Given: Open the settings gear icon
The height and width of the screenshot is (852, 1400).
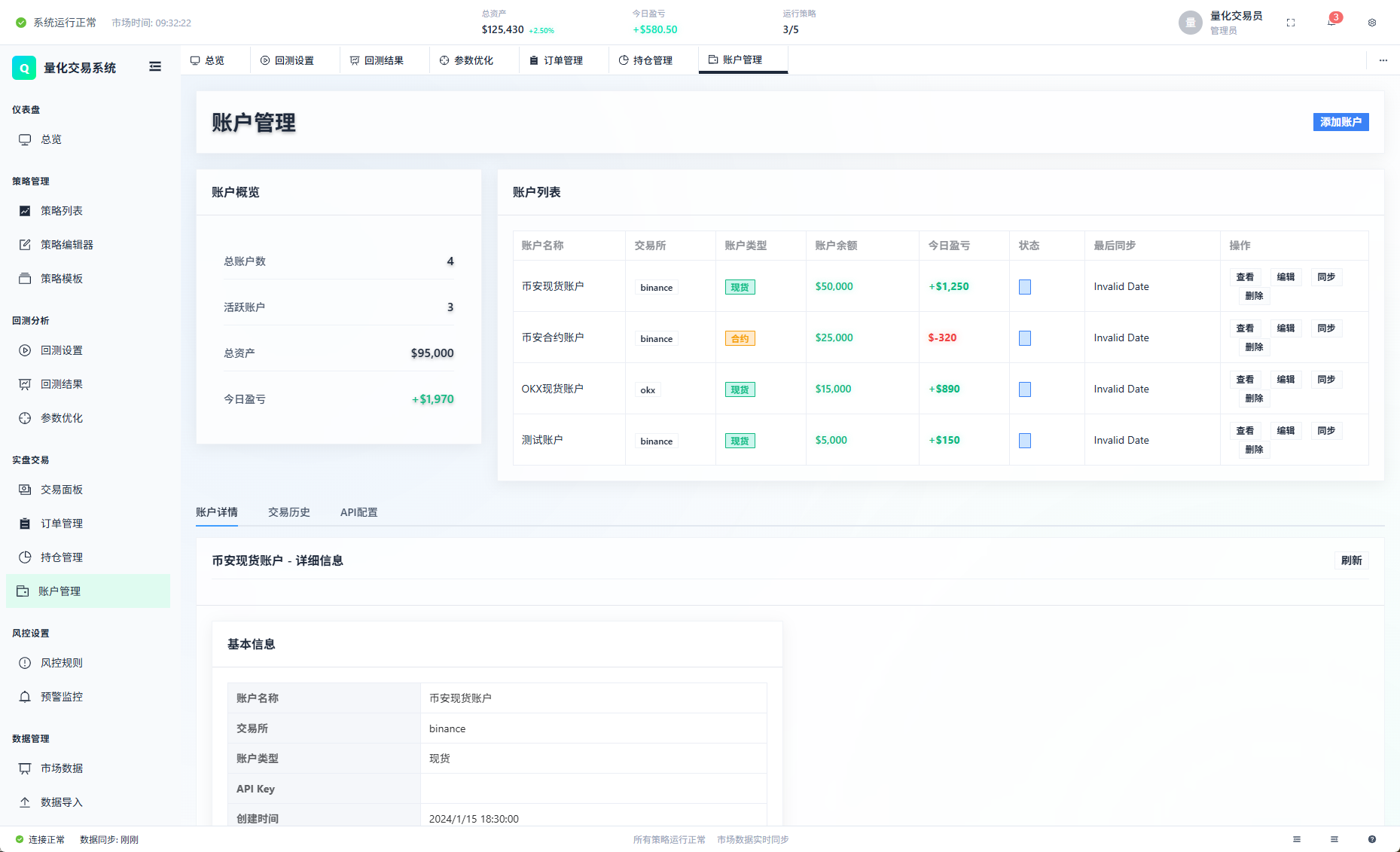Looking at the screenshot, I should point(1372,23).
